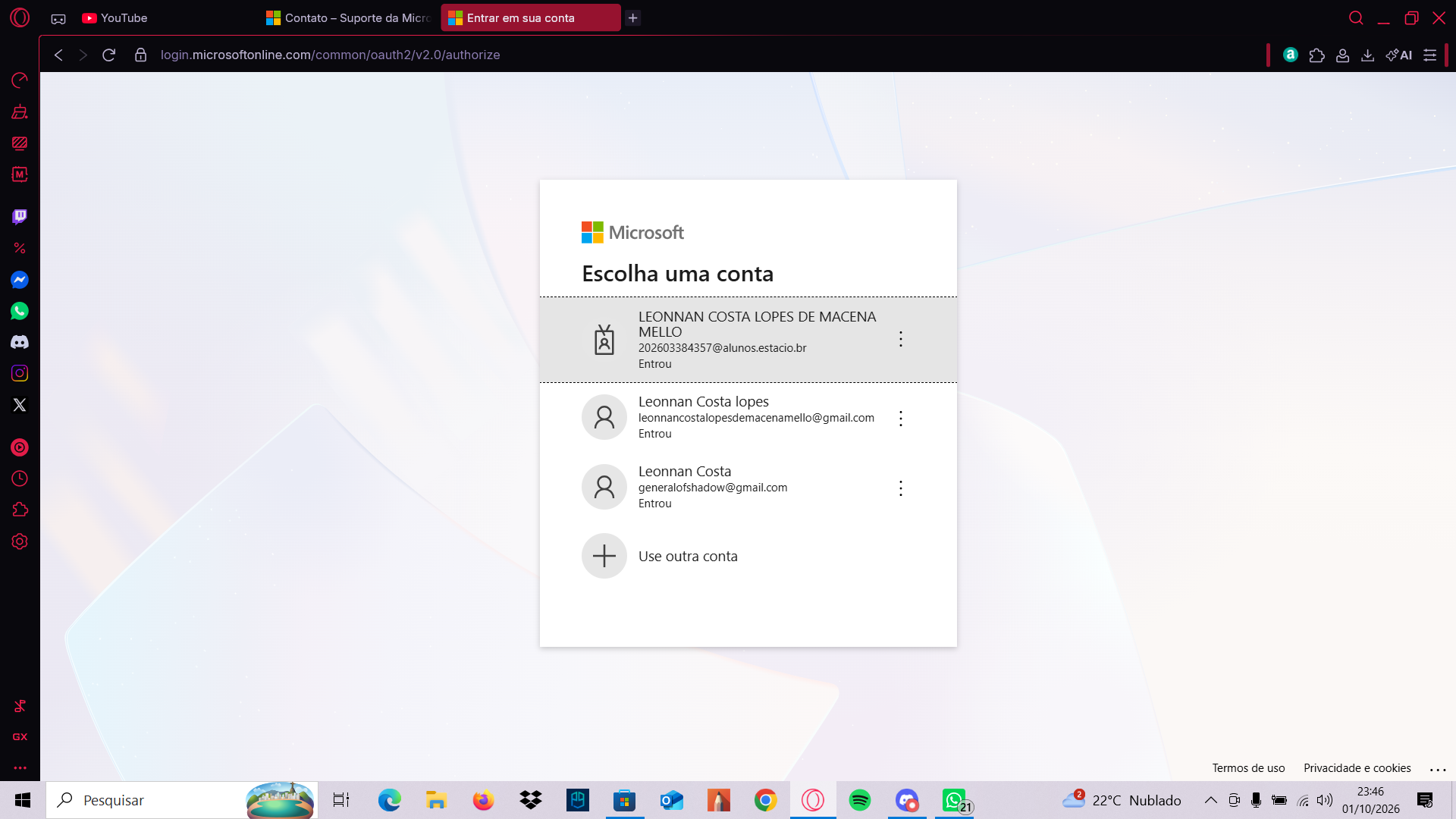Launch Spotify from the taskbar
The height and width of the screenshot is (819, 1456).
[x=860, y=800]
